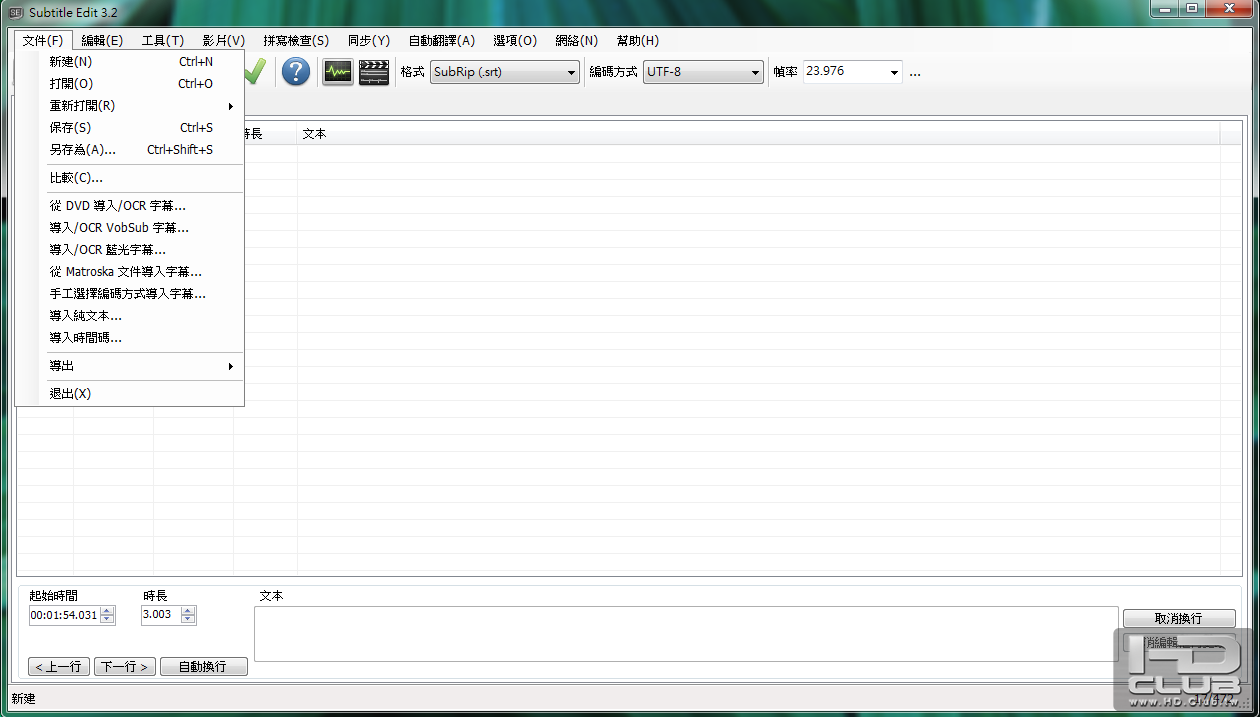Select 導入純文本... menu entry
Image resolution: width=1260 pixels, height=717 pixels.
130,316
